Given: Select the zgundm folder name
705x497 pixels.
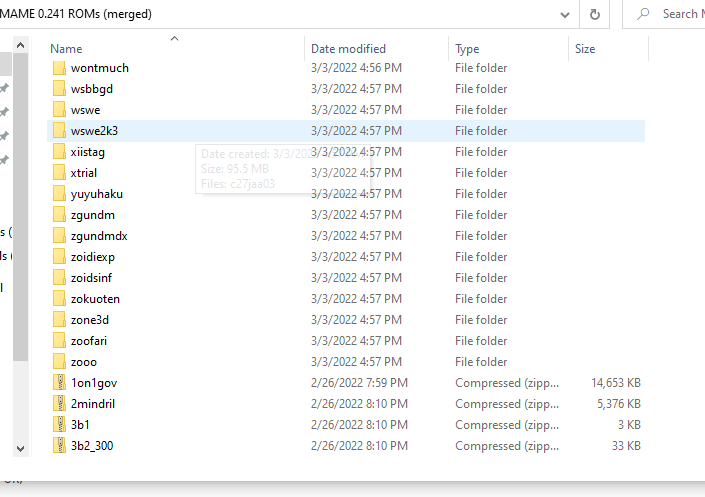Looking at the screenshot, I should [93, 215].
